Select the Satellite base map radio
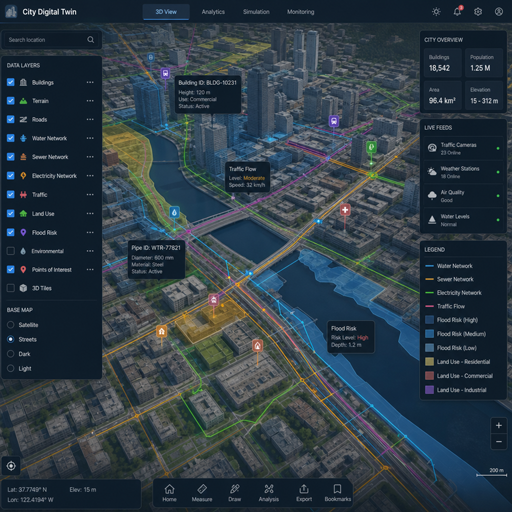 (x=11, y=325)
